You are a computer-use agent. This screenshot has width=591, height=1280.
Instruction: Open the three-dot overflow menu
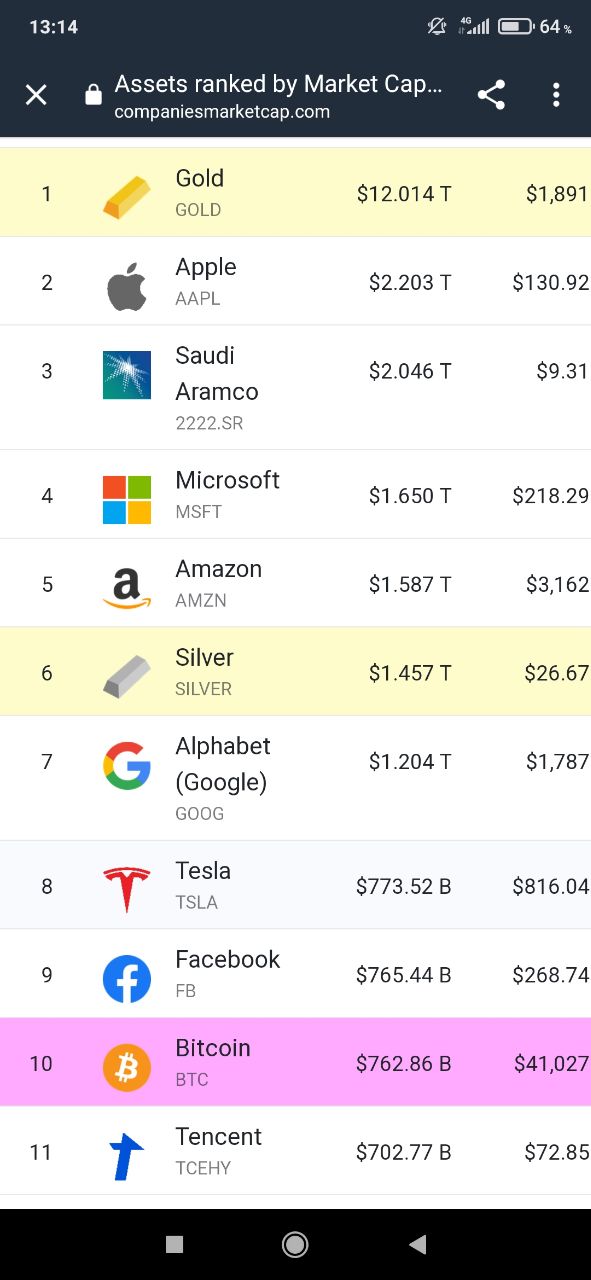(556, 95)
